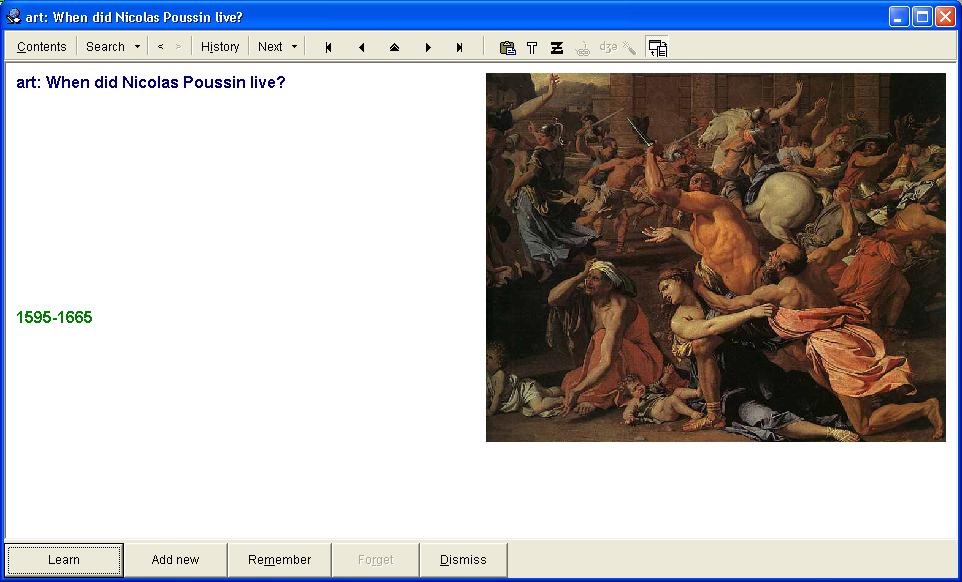The image size is (962, 582).
Task: Open the History view
Action: click(220, 47)
